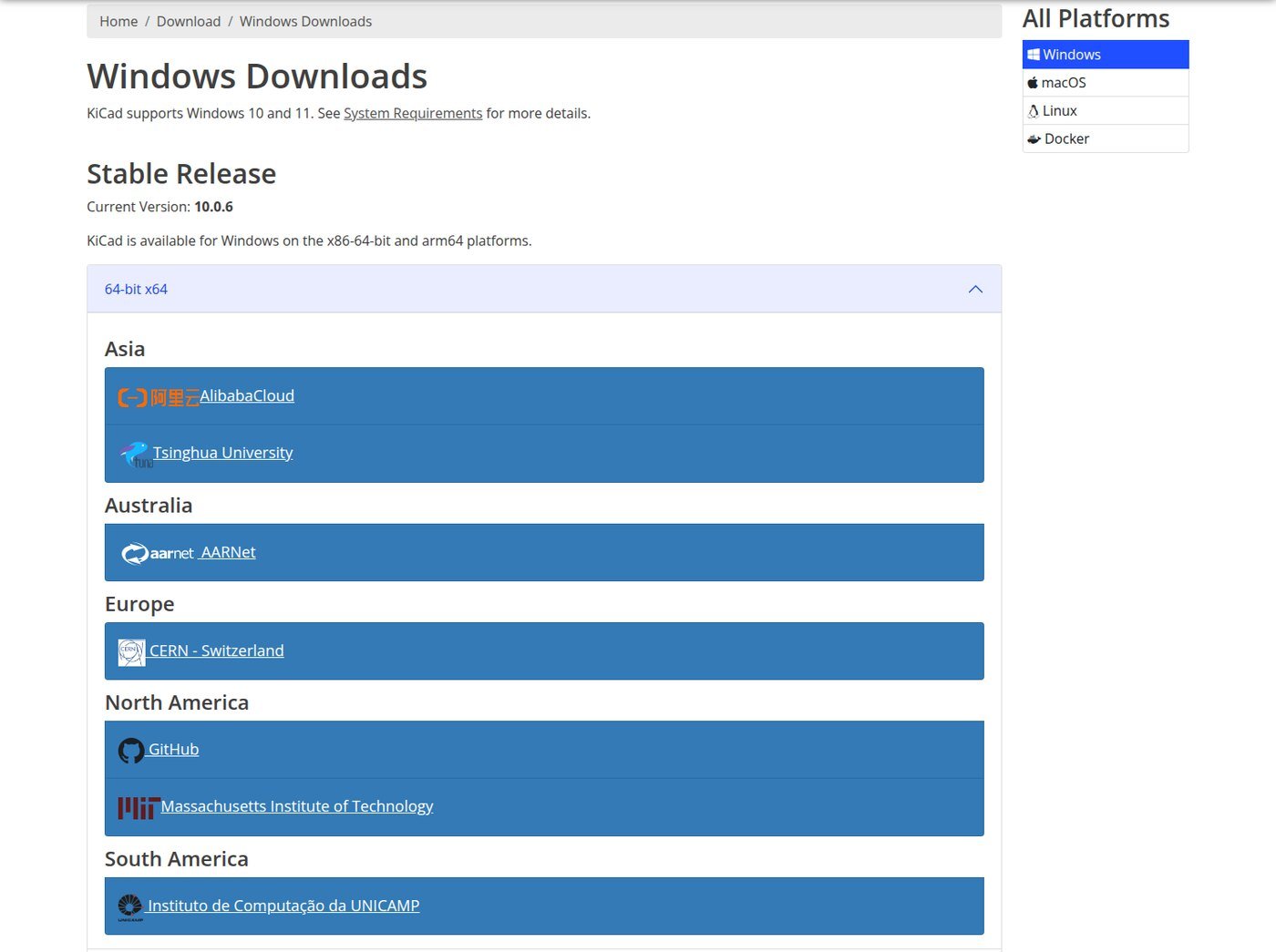The image size is (1276, 952).
Task: Download from Instituto de Computação da UNICAMP
Action: [283, 906]
